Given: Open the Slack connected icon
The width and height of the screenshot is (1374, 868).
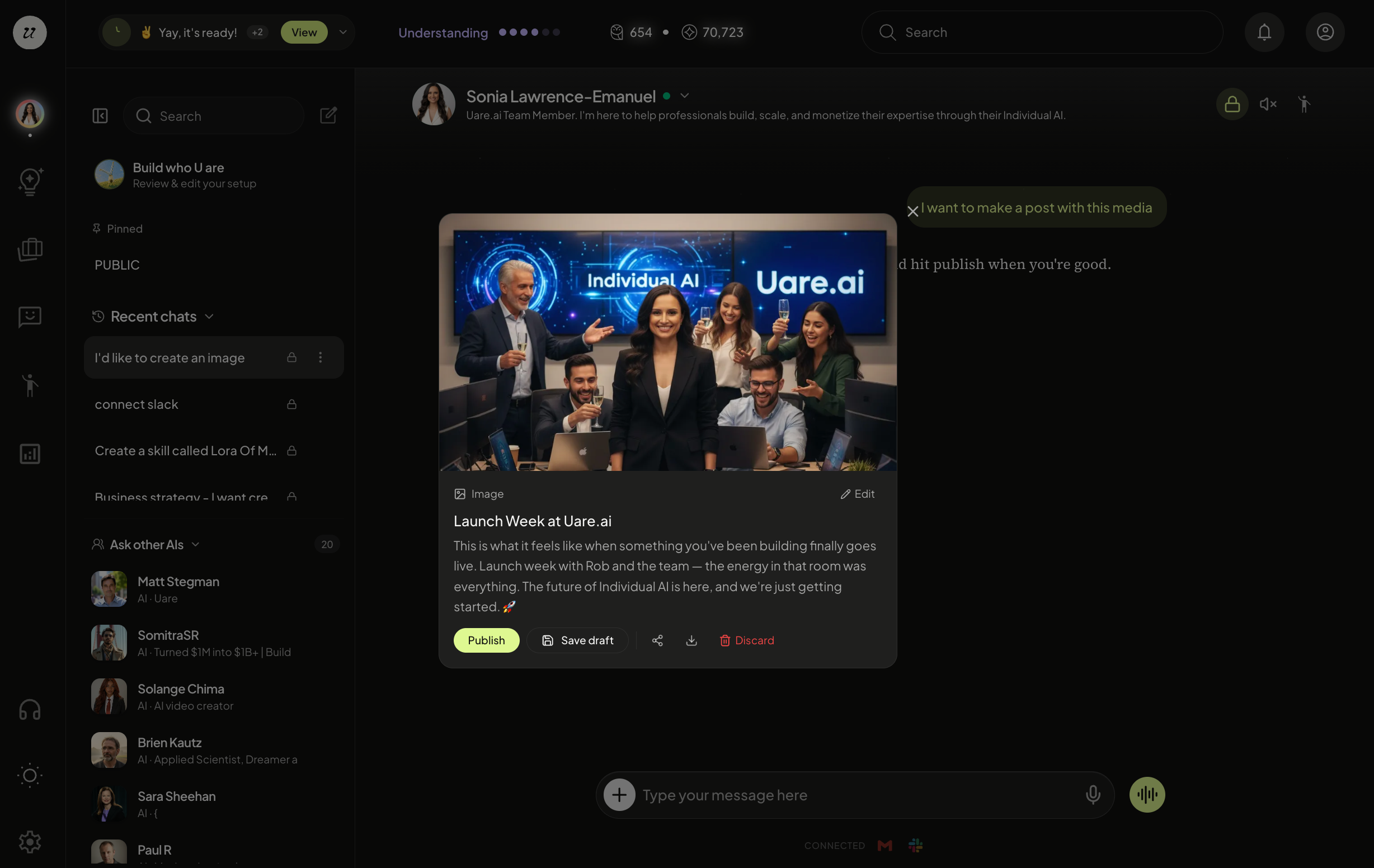Looking at the screenshot, I should click(x=915, y=845).
